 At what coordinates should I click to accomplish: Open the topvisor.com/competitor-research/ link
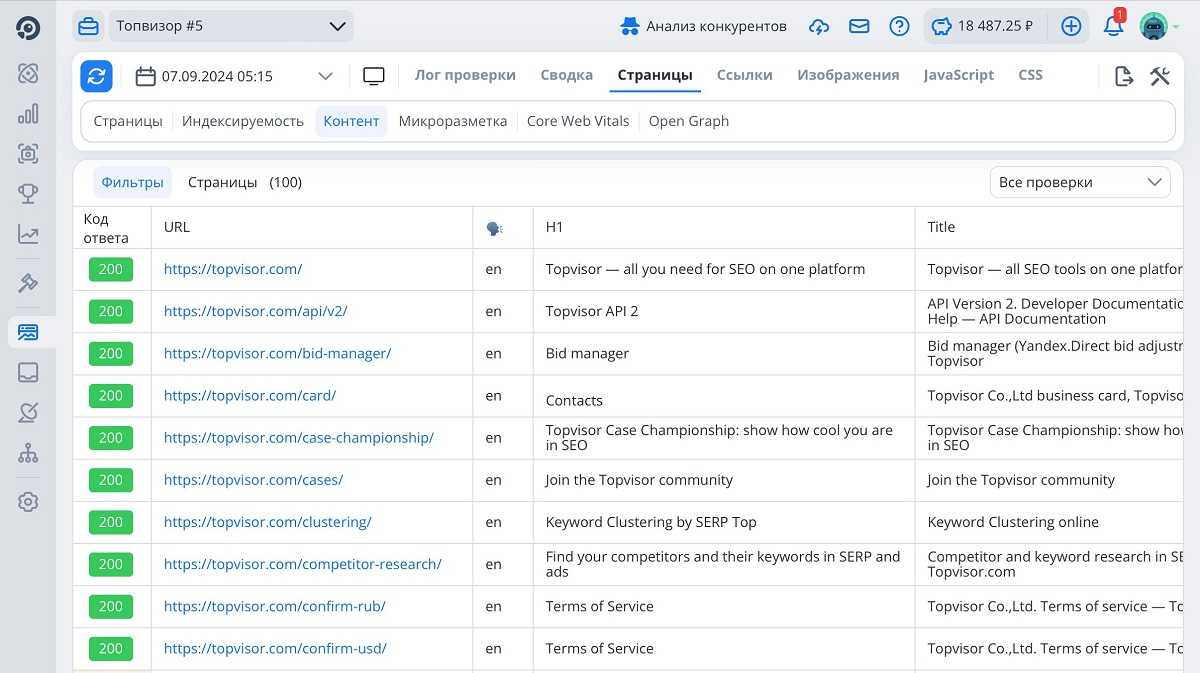303,563
